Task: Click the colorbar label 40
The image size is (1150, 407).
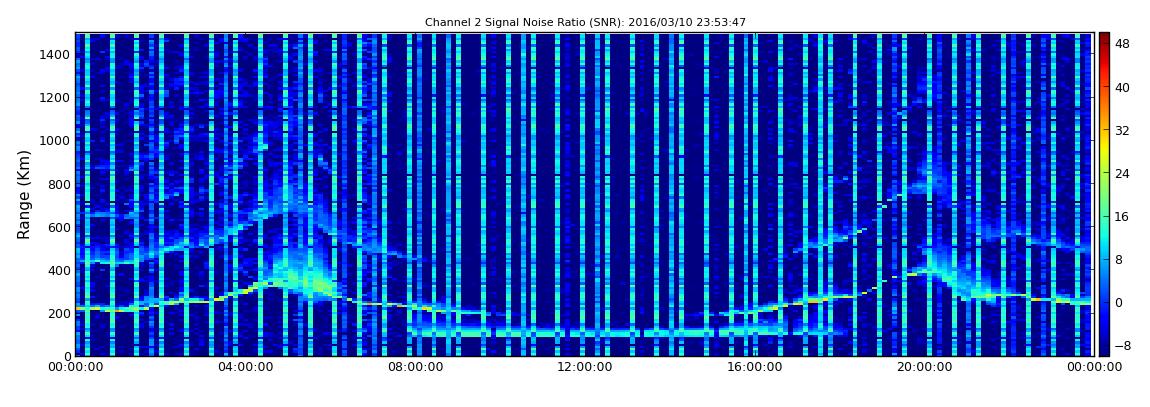Action: point(1122,87)
